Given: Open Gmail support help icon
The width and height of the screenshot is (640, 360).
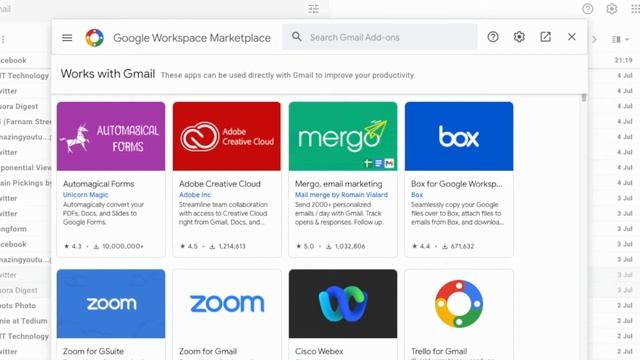Looking at the screenshot, I should pos(587,9).
